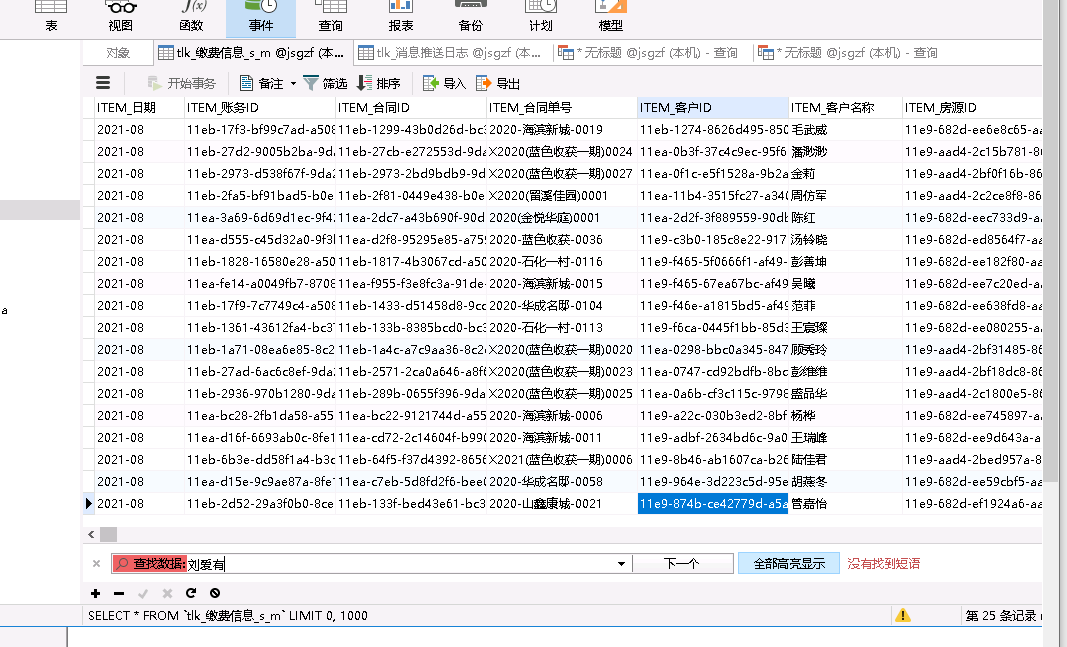The width and height of the screenshot is (1067, 647).
Task: Click the refresh icon
Action: 191,593
